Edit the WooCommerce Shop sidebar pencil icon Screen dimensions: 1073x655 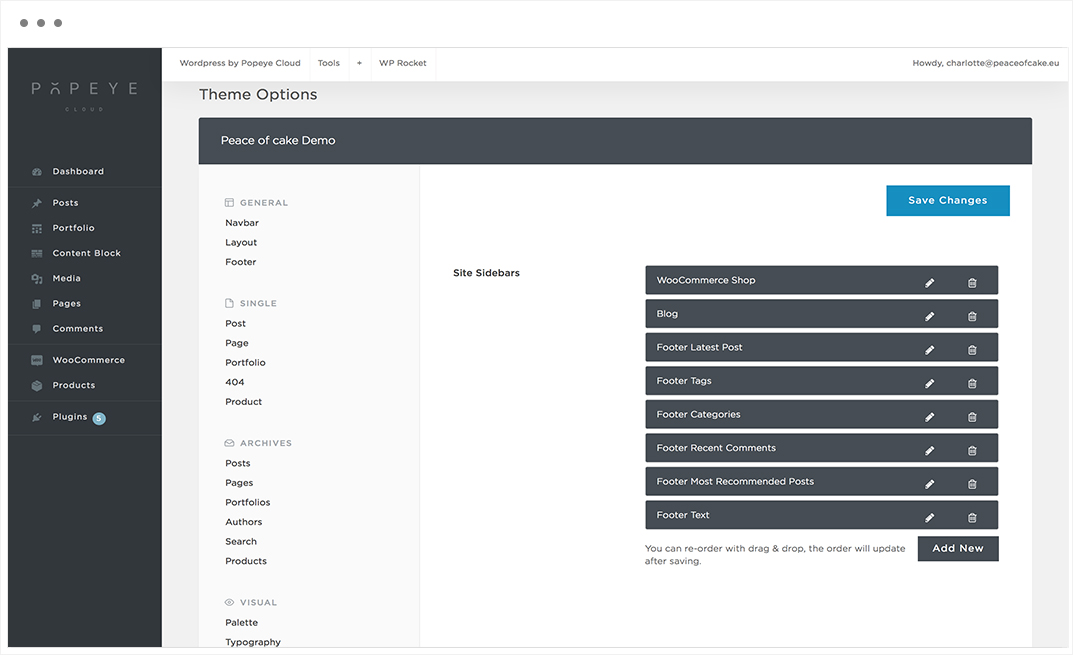click(x=929, y=283)
